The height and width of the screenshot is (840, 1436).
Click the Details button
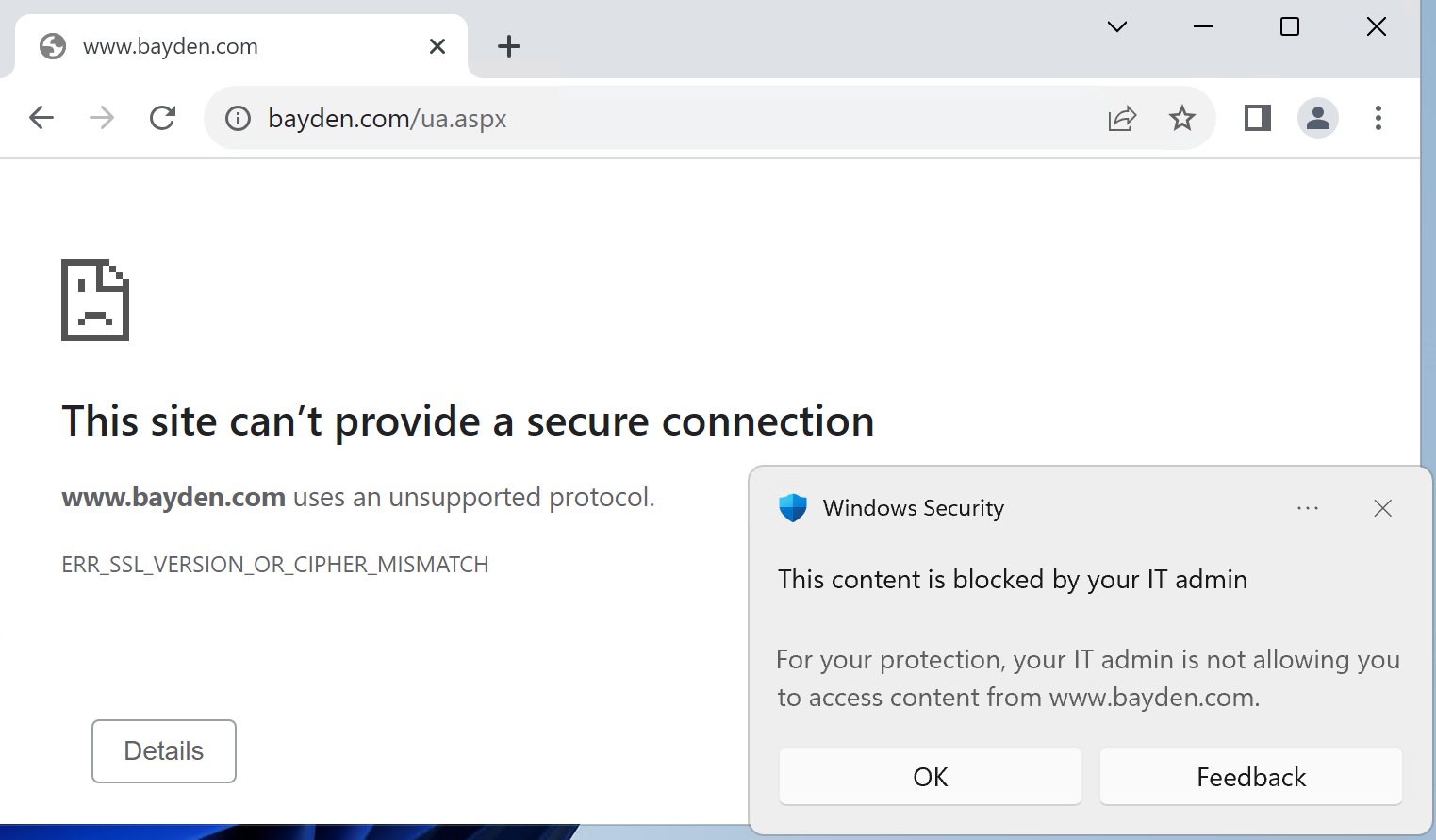tap(163, 750)
